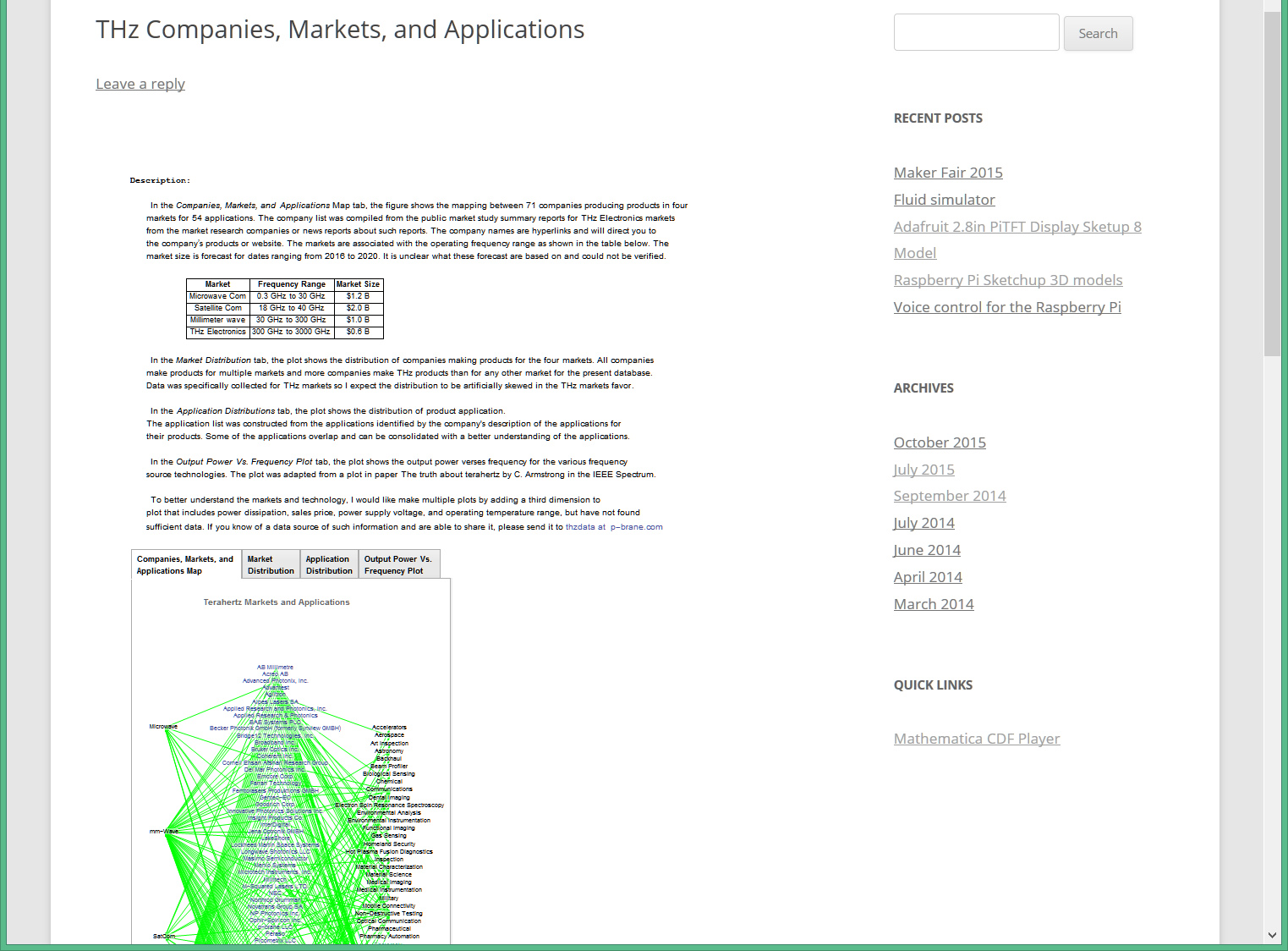Open Raspberry Pi Sketchup 3D models post
The width and height of the screenshot is (1288, 951).
coord(1007,280)
